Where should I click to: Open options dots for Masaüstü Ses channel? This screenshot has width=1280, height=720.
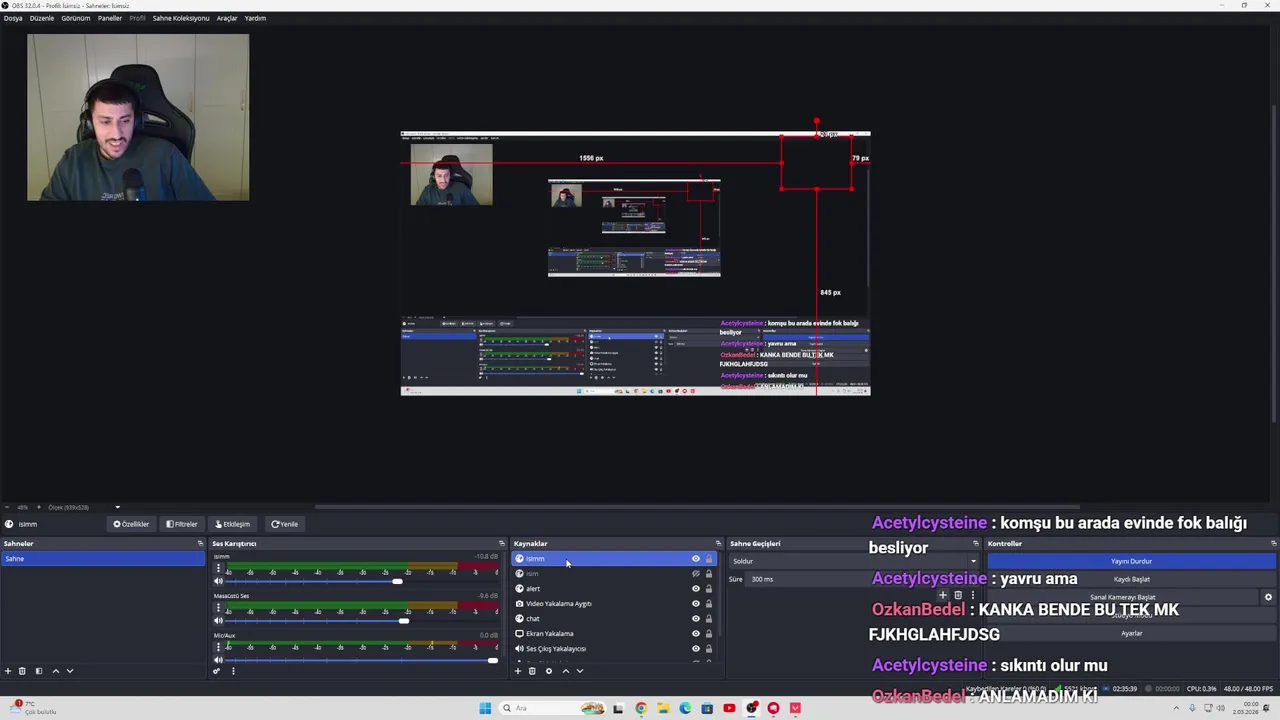(218, 608)
